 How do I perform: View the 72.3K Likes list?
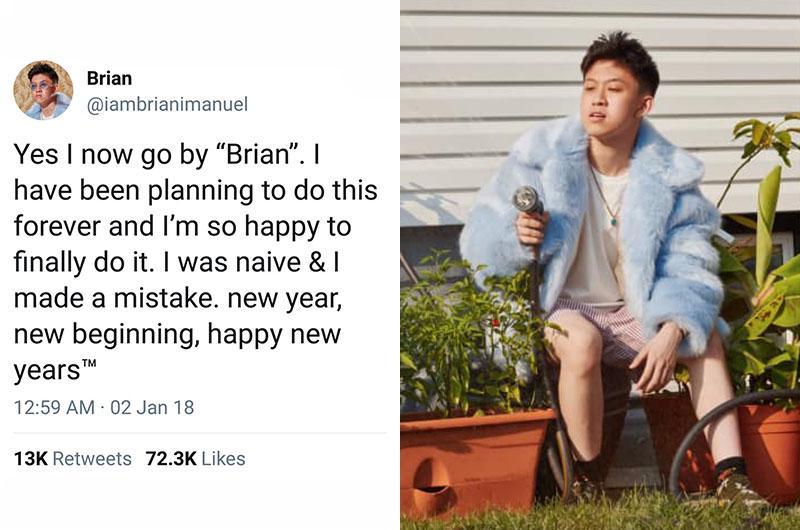click(x=195, y=459)
